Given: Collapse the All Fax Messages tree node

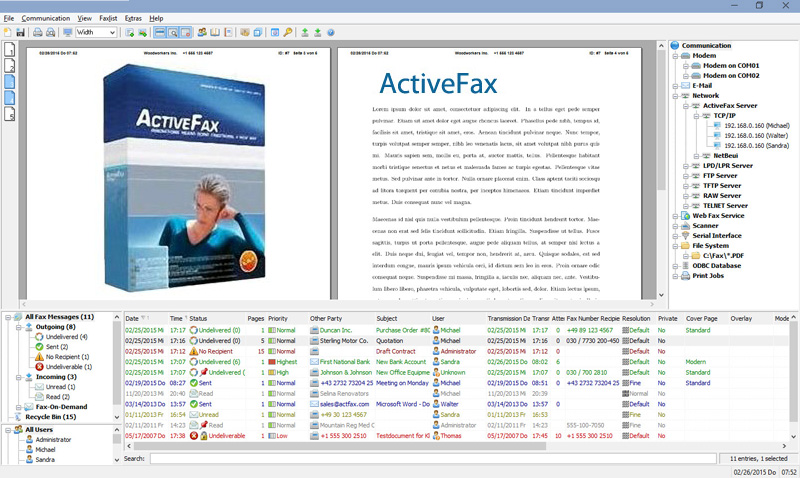Looking at the screenshot, I should 8,317.
